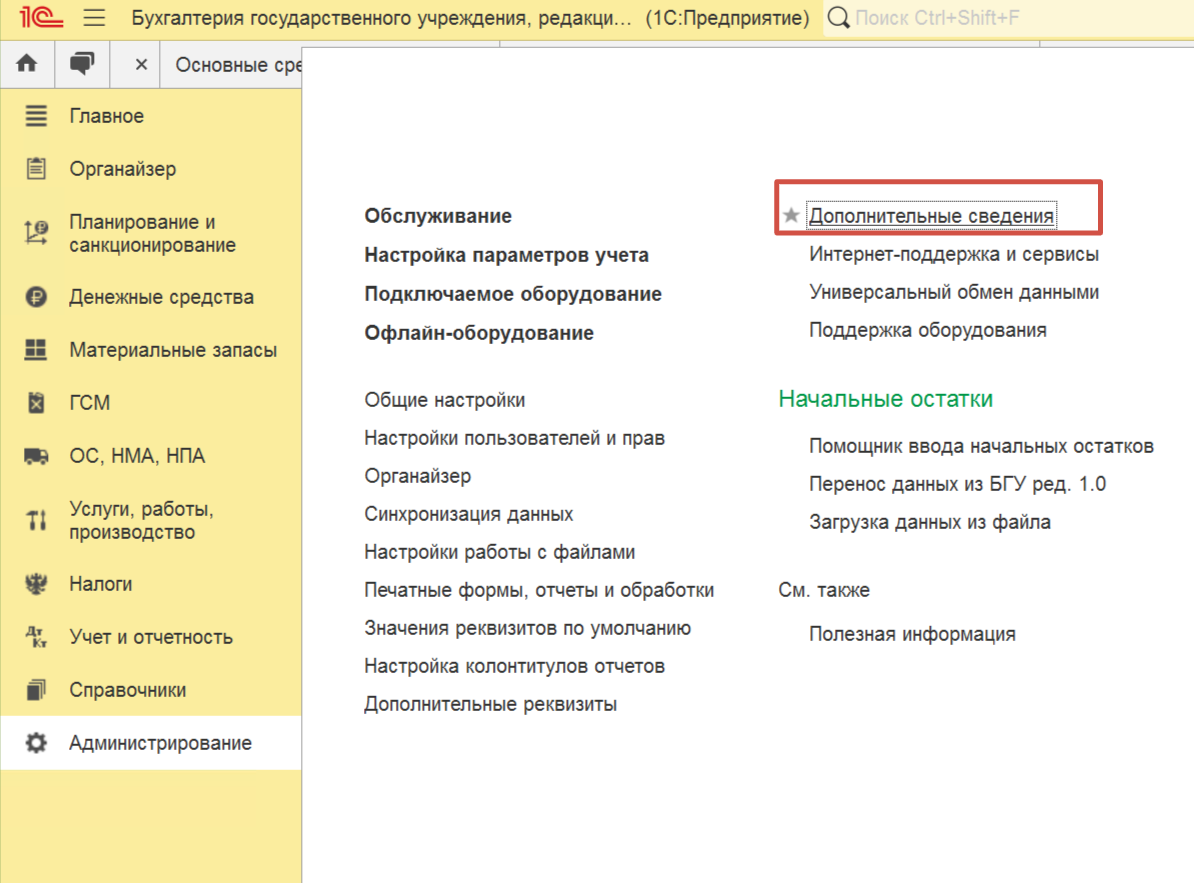Open Значения реквизитов по умолчанию
Screen dimensions: 1194x883
coord(528,628)
